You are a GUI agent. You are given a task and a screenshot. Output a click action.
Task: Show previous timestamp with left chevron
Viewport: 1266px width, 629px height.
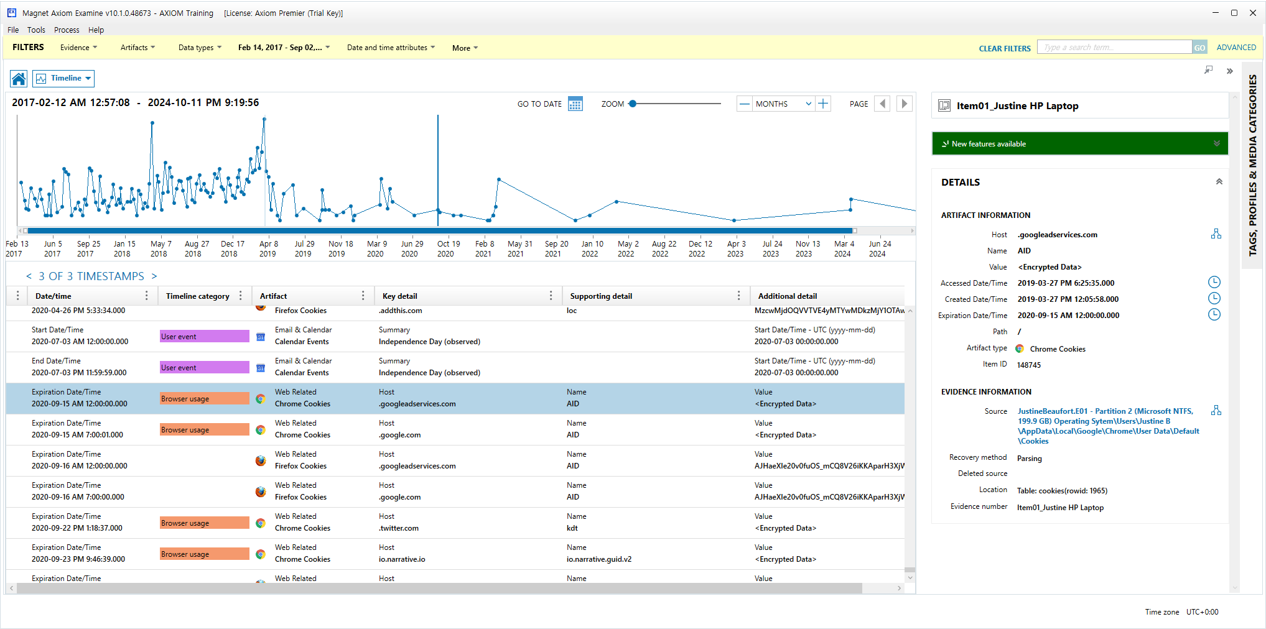click(29, 276)
